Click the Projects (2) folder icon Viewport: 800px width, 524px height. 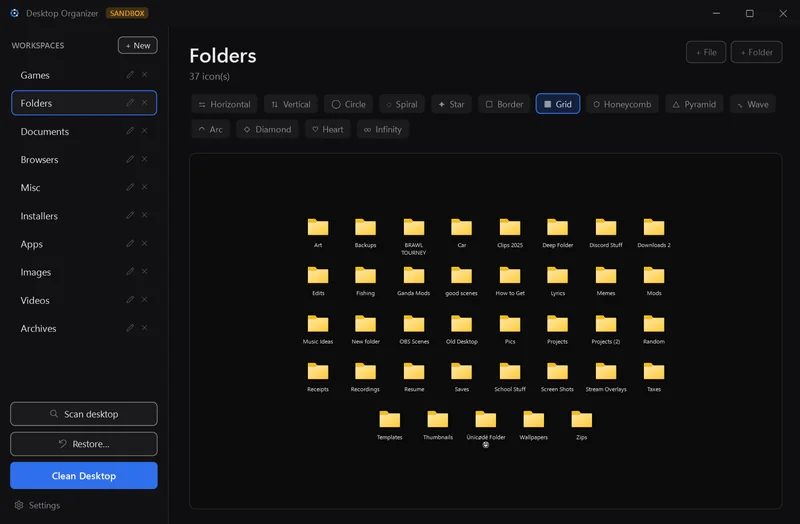pos(606,323)
